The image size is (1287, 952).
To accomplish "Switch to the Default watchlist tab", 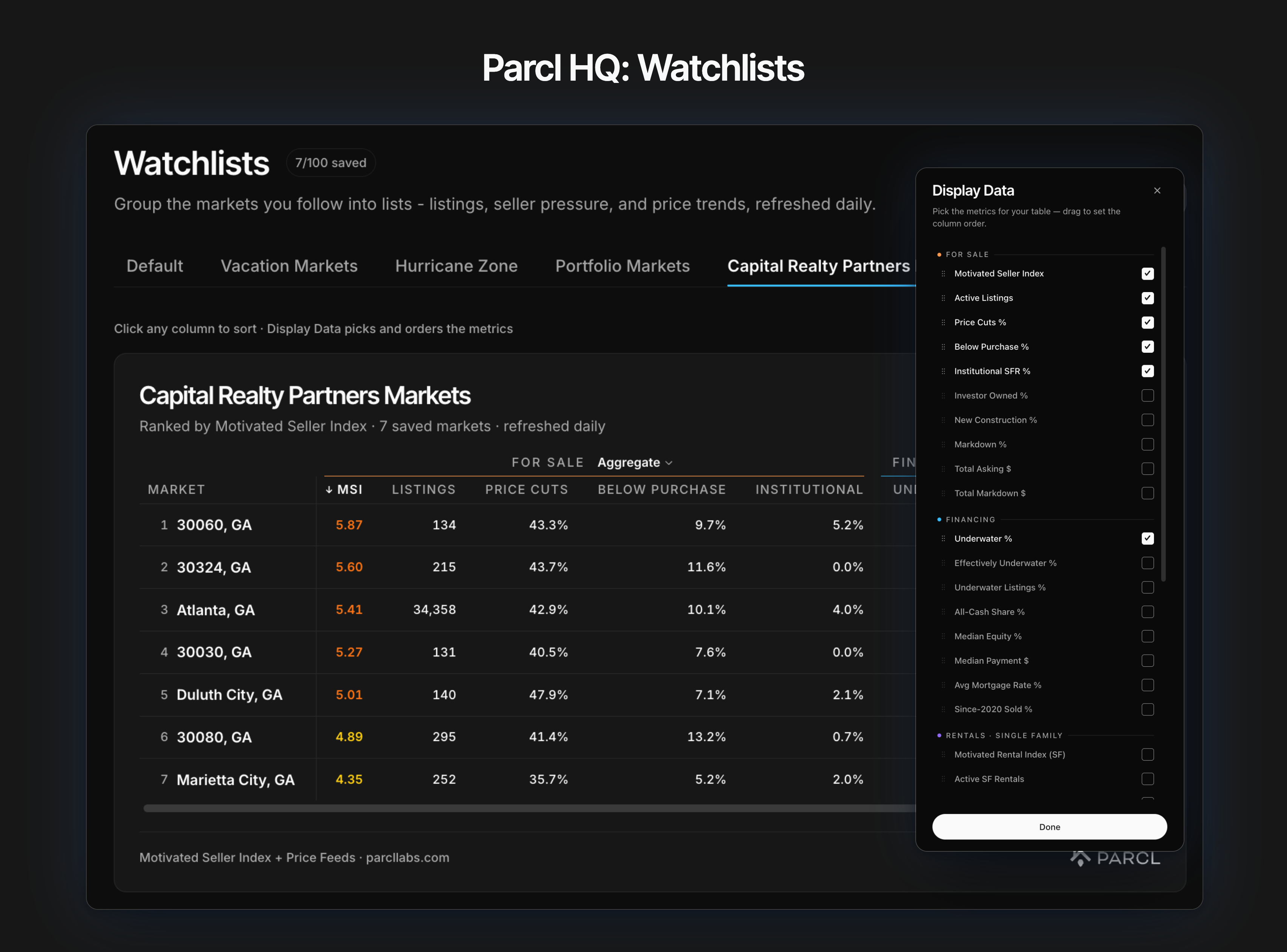I will (155, 266).
